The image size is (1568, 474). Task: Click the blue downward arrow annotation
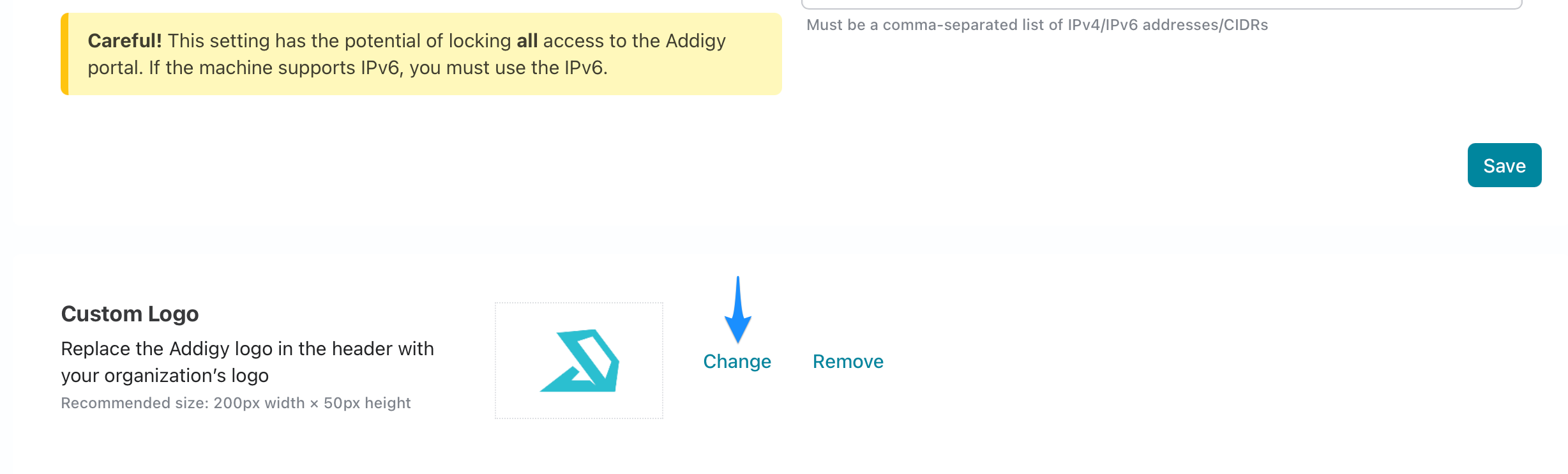point(738,309)
